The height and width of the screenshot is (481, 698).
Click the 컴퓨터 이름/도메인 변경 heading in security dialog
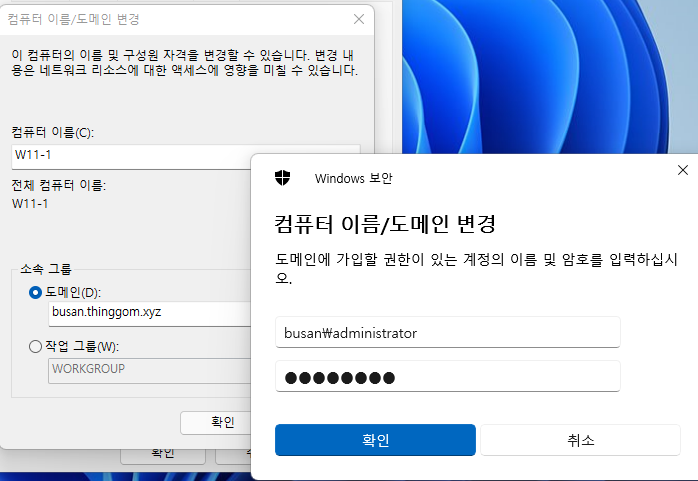[x=385, y=224]
